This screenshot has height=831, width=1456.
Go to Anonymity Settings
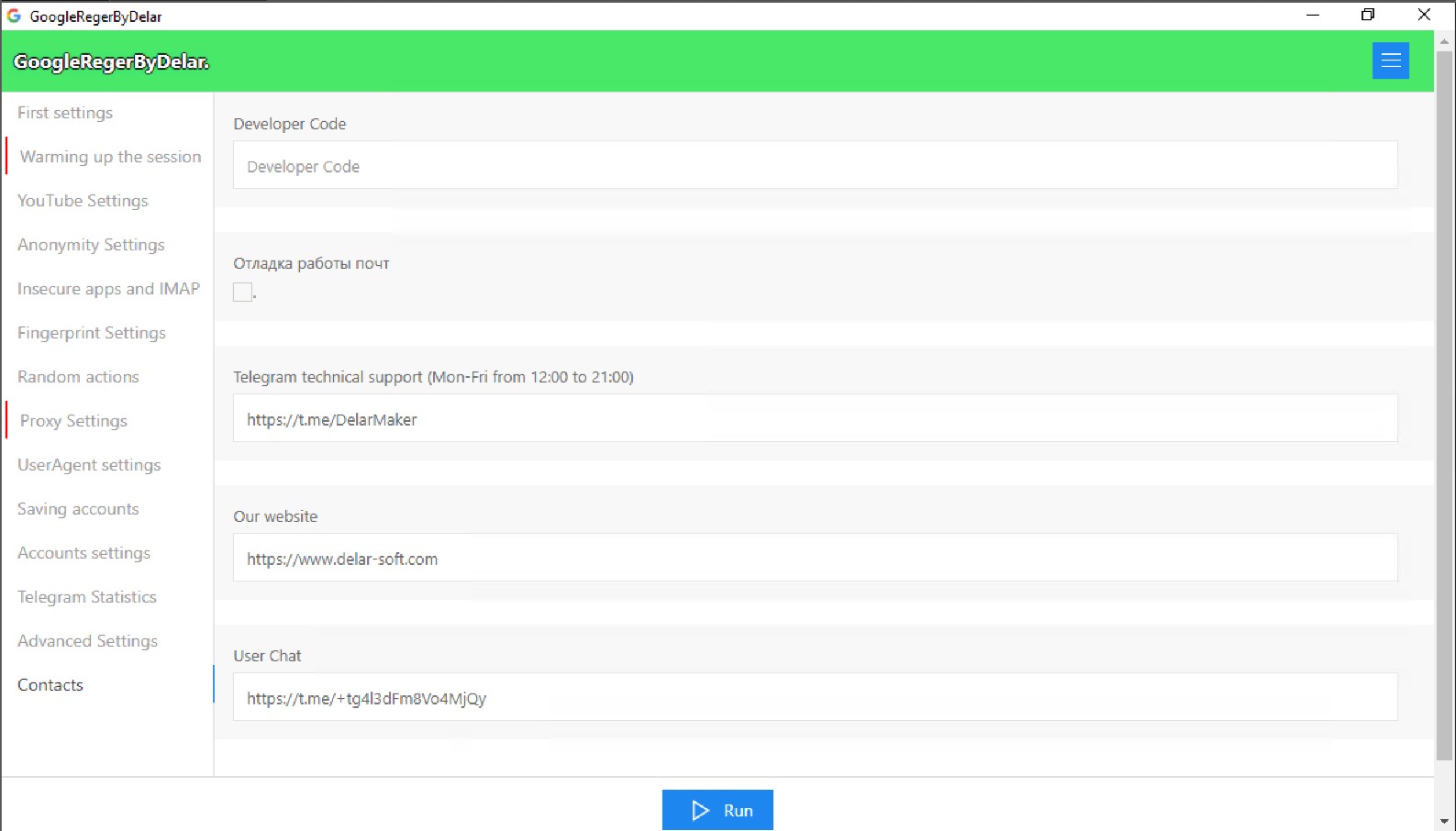click(91, 245)
